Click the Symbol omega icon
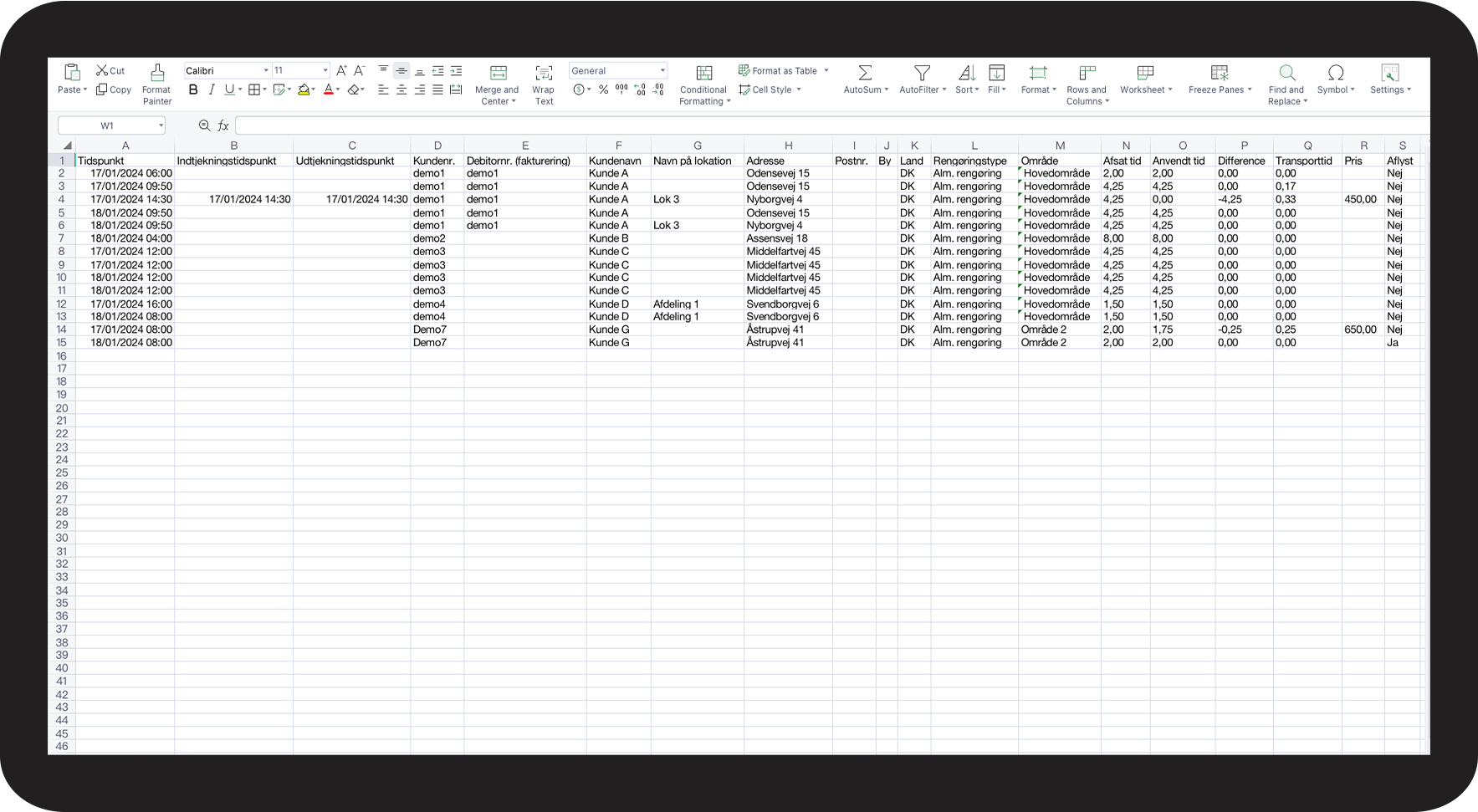Viewport: 1478px width, 812px height. click(1336, 73)
